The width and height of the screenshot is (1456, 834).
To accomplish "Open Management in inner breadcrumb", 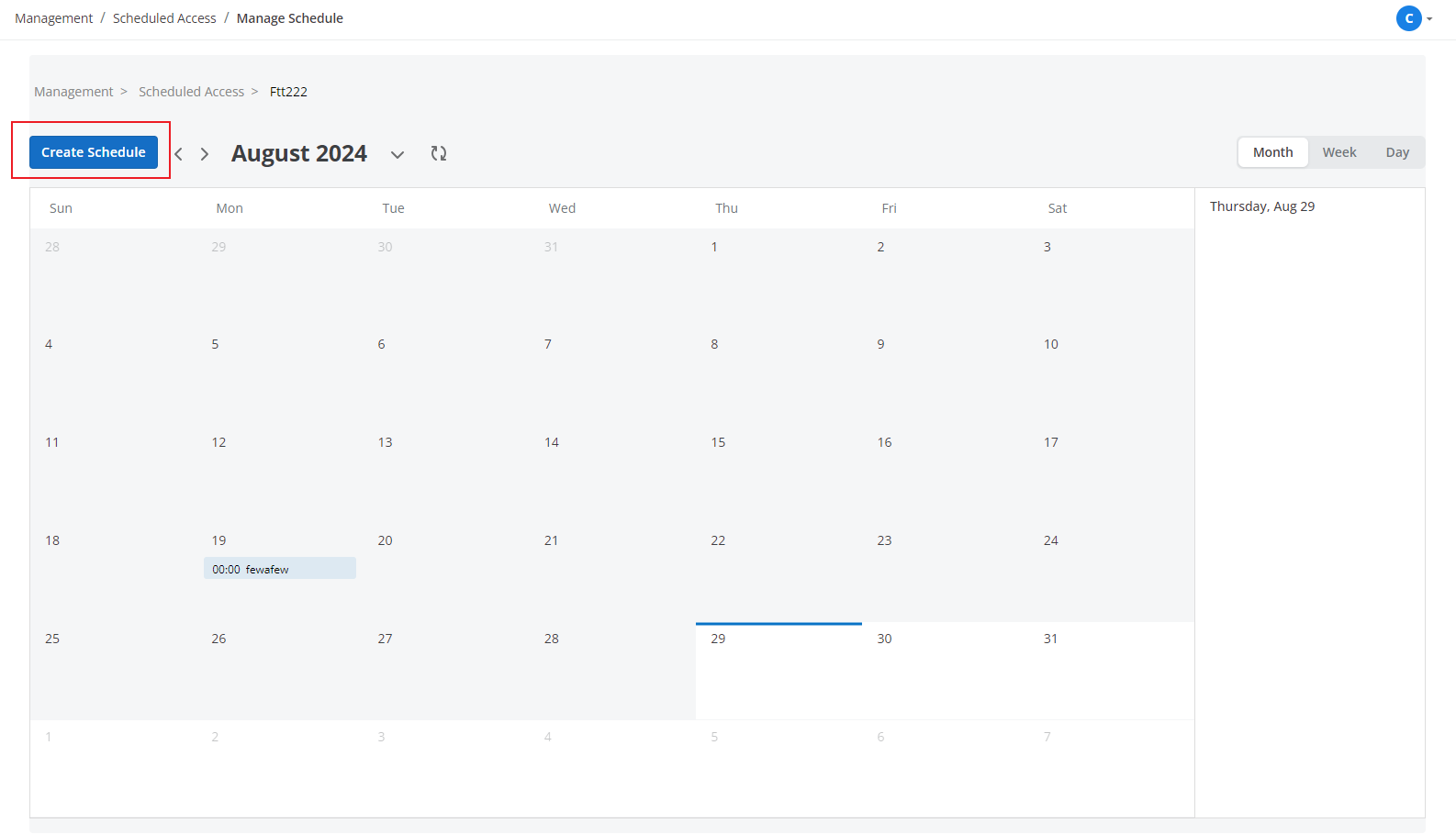I will (73, 92).
